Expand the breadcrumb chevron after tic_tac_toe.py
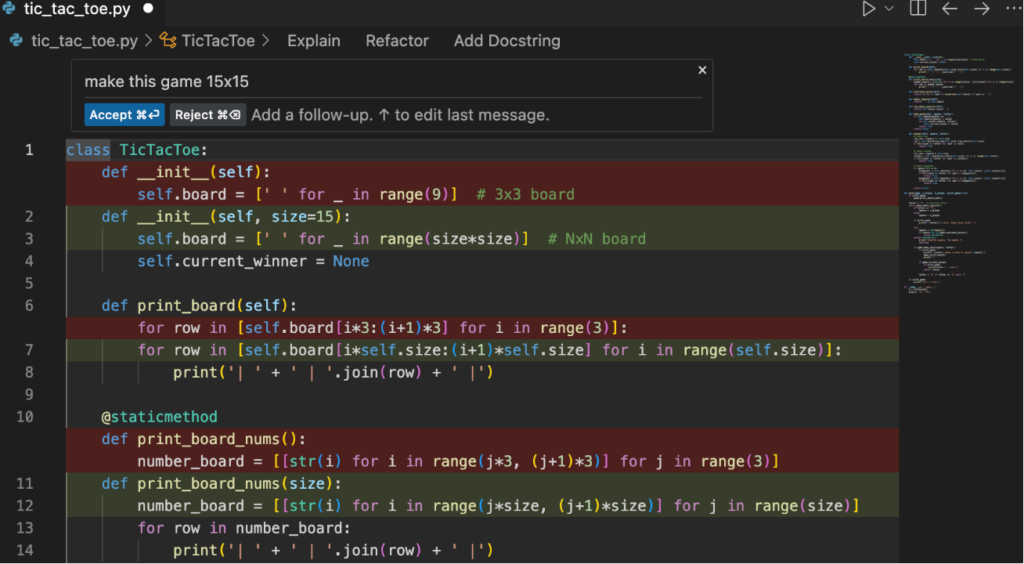 point(148,41)
